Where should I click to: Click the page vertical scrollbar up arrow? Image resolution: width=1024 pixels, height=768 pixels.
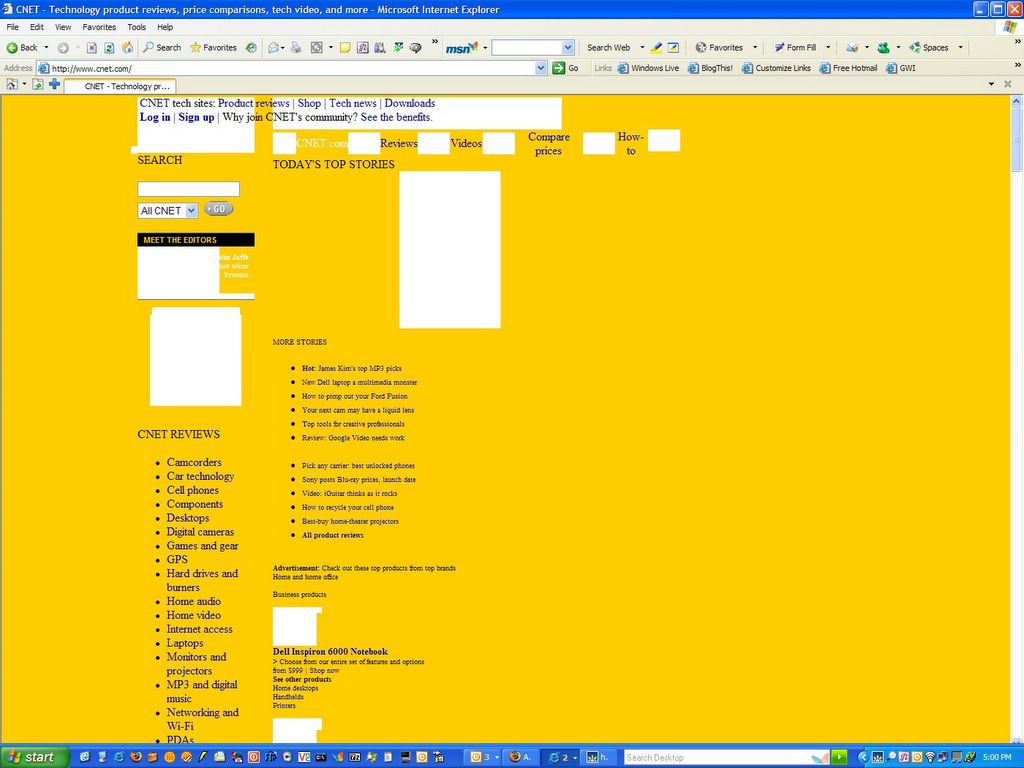(1016, 102)
